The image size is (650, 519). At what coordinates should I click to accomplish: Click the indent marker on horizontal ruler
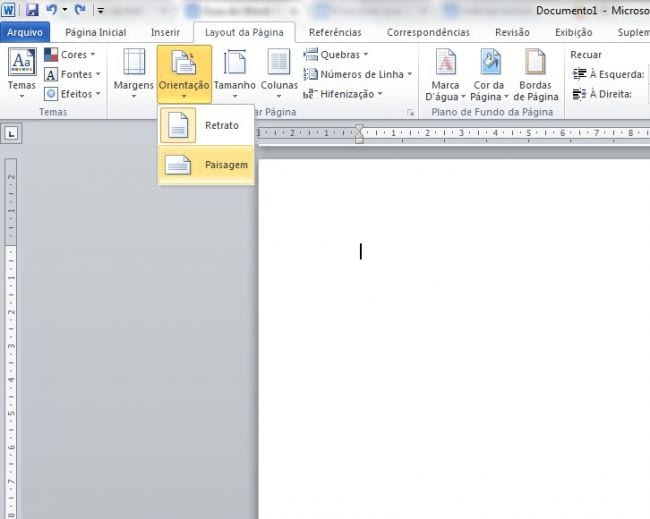359,134
